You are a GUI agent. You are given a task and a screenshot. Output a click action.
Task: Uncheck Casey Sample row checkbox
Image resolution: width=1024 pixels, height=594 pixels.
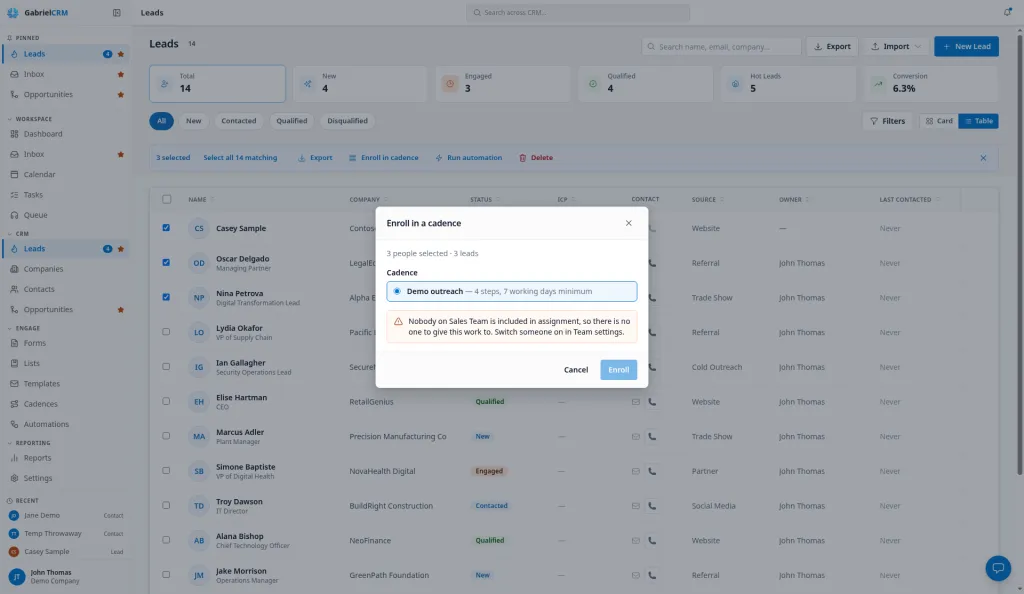point(166,228)
